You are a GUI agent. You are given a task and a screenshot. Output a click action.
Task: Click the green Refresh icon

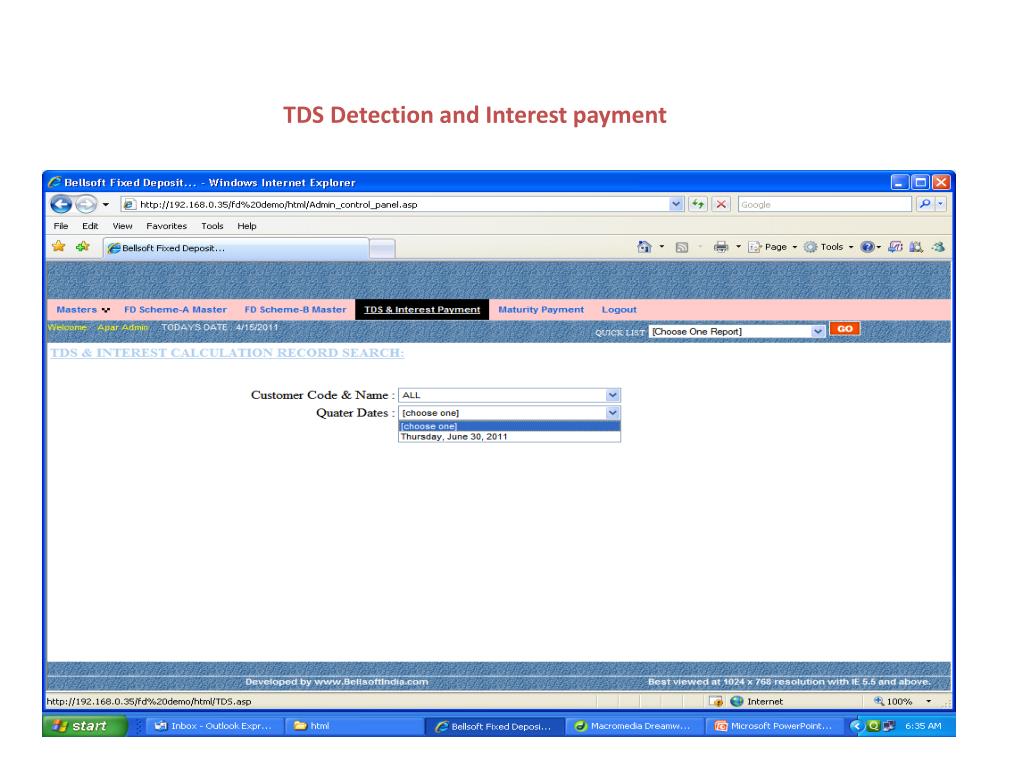[698, 204]
